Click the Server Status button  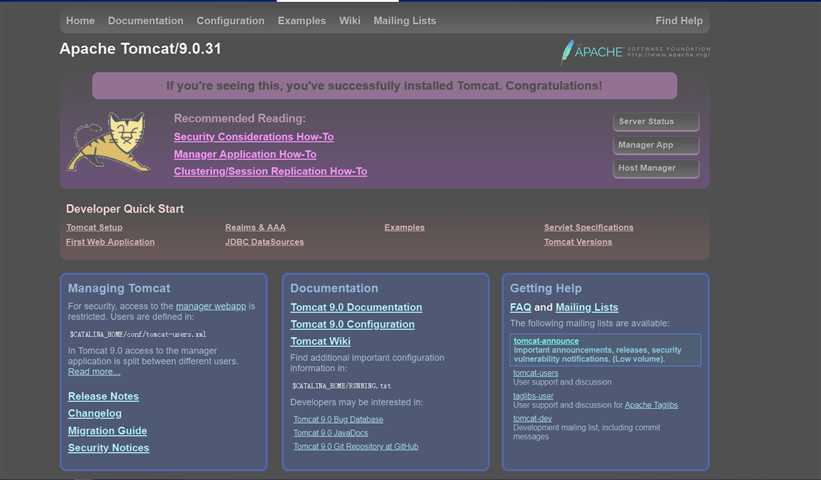656,122
